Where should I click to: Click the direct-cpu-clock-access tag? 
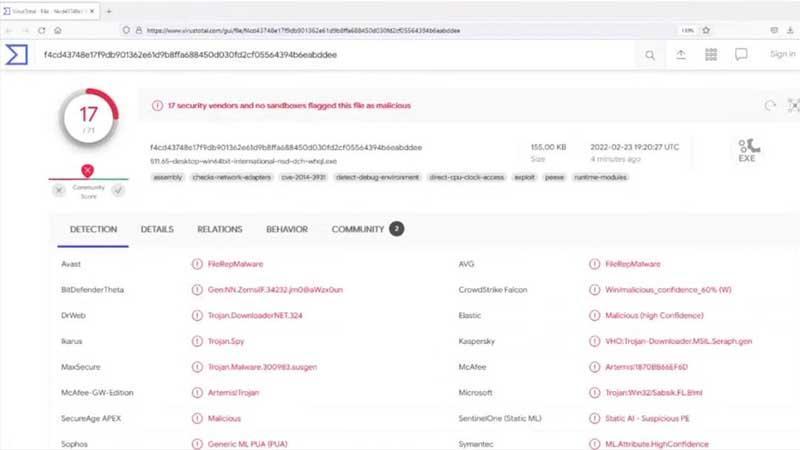click(x=466, y=177)
